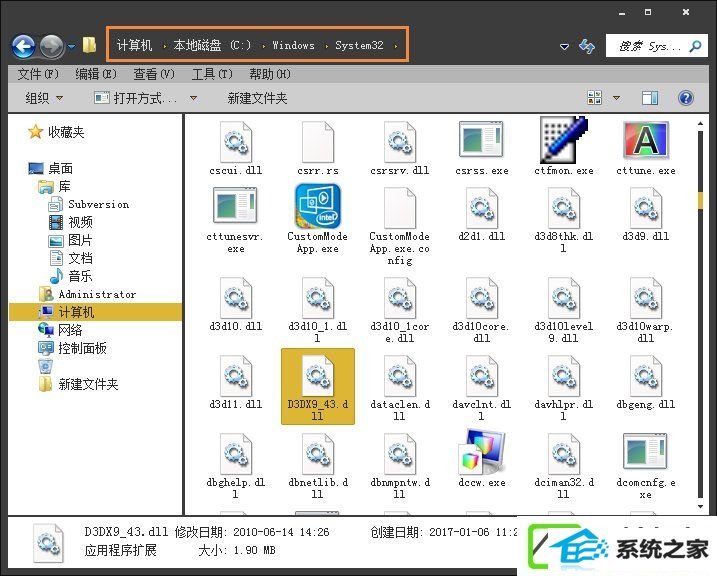Open the view options dropdown arrow
The image size is (717, 576).
(616, 98)
